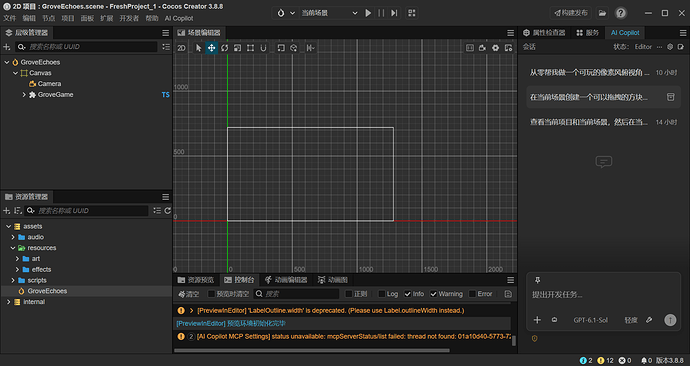
Task: Disable the Warning filter checkbox
Action: (433, 294)
